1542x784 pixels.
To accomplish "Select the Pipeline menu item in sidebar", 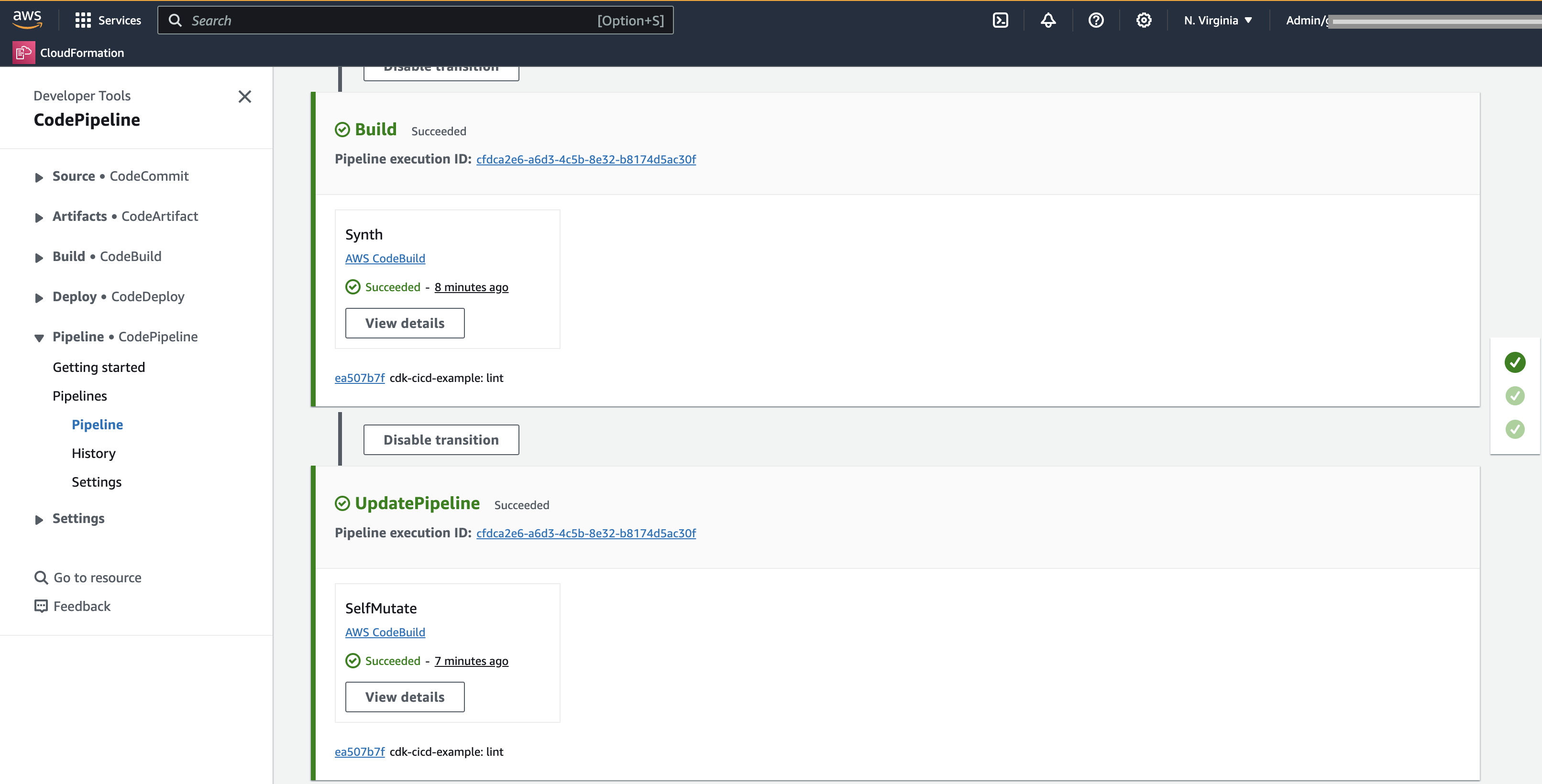I will [x=97, y=424].
